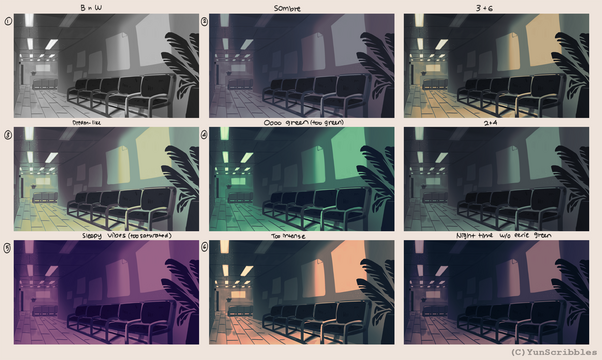Open the Dream-like yellow-teal hallway panel
The image size is (602, 360).
(x=106, y=179)
